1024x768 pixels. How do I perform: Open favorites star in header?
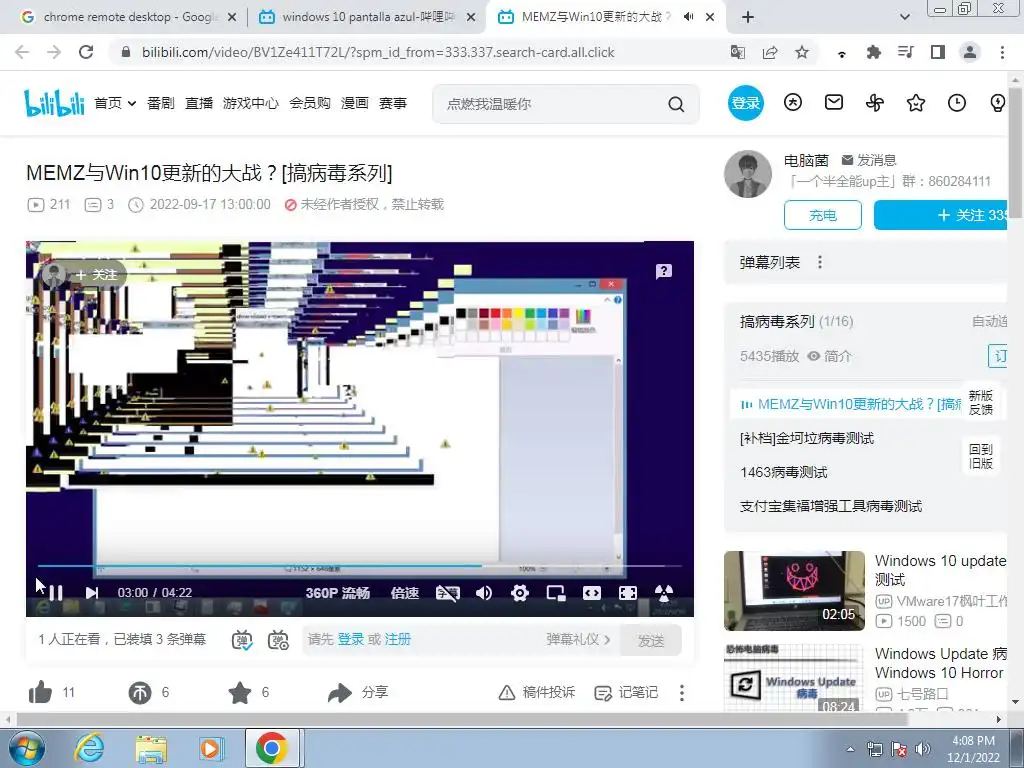pyautogui.click(x=916, y=103)
